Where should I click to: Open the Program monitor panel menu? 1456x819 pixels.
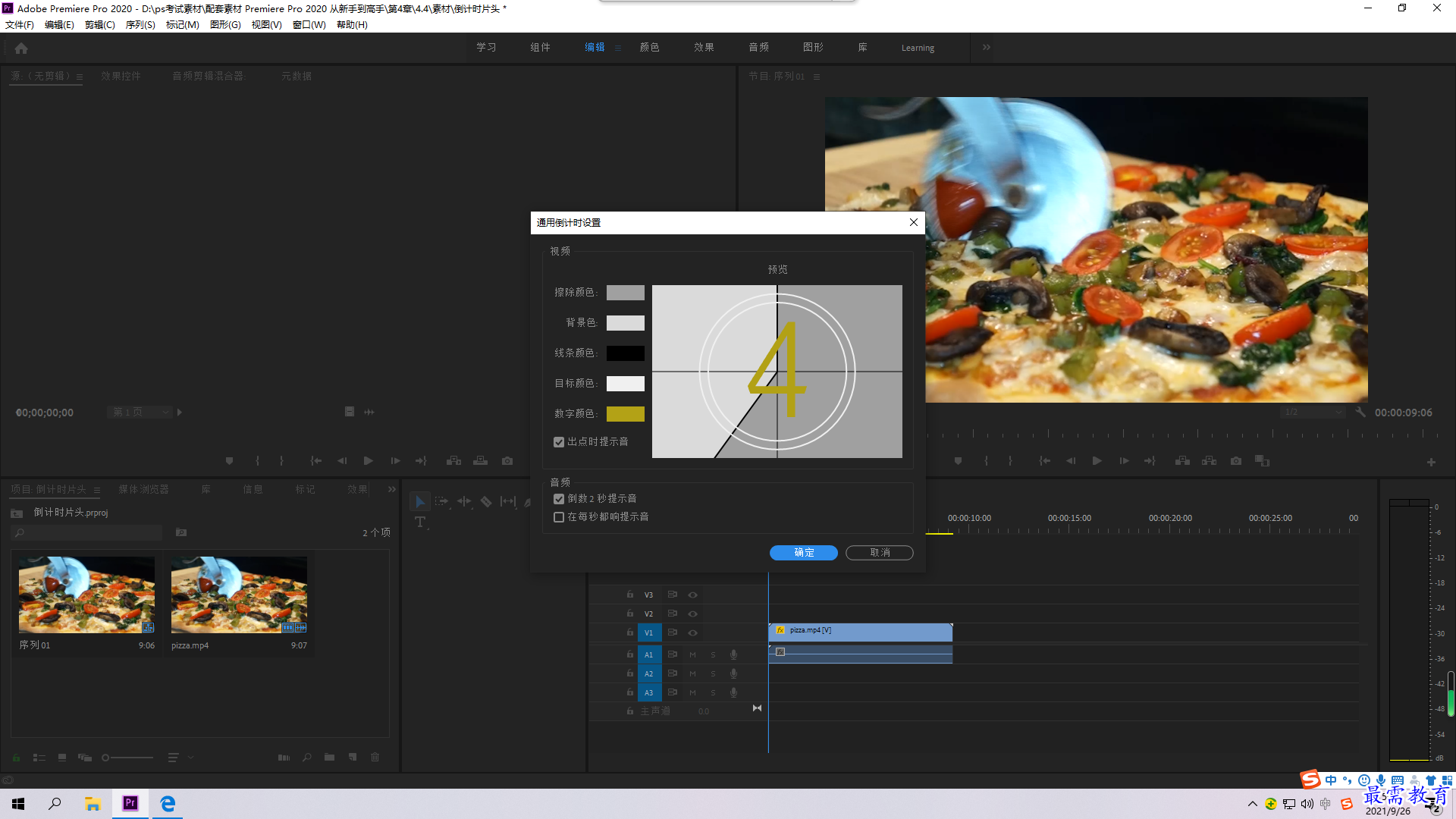point(817,77)
